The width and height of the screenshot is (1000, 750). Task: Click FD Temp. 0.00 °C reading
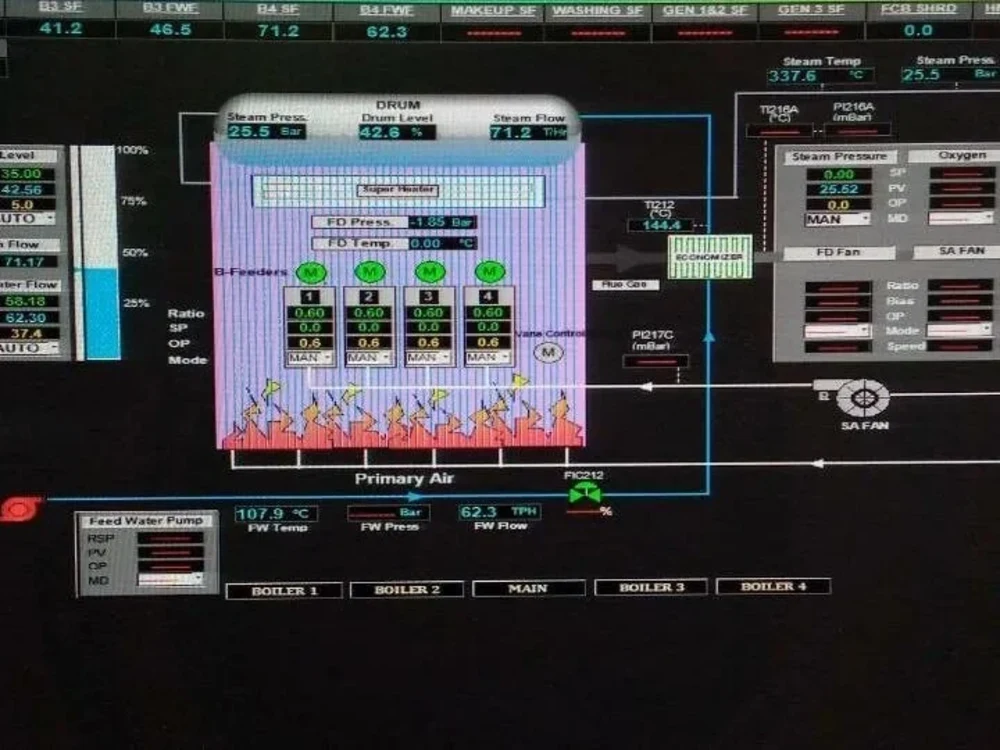(x=443, y=243)
